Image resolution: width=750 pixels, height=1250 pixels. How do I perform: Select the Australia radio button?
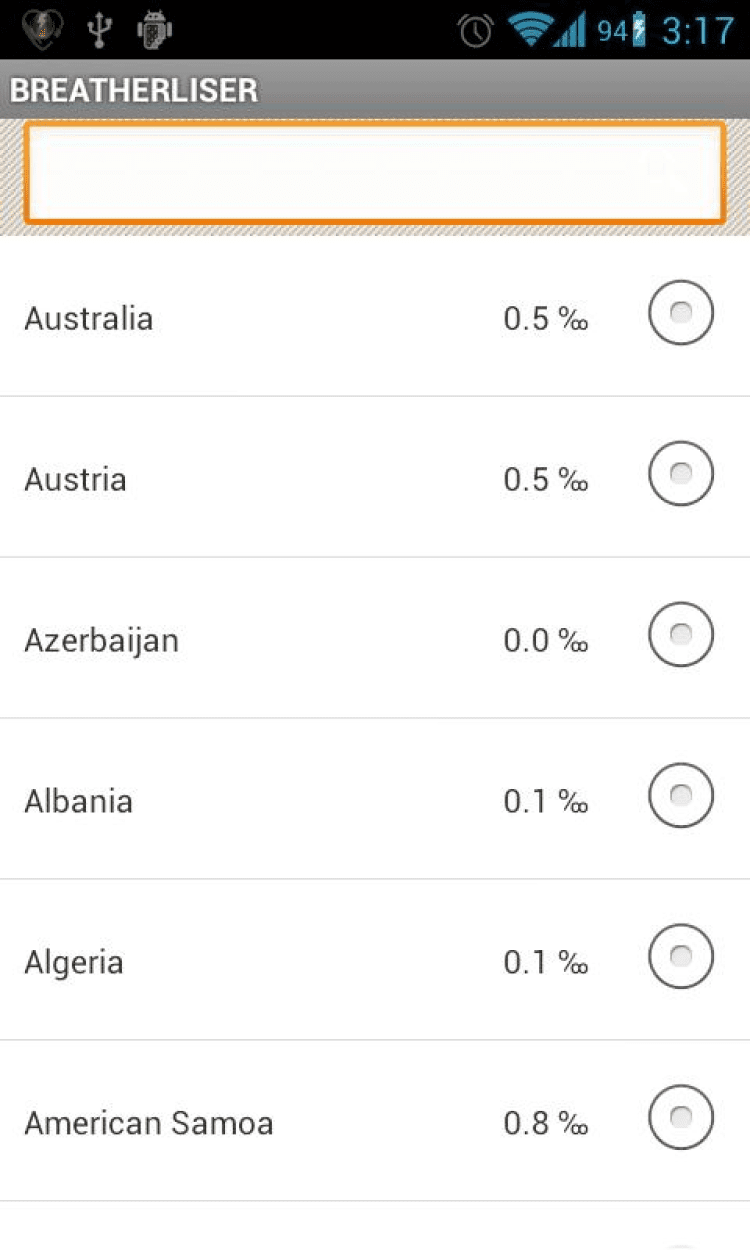pyautogui.click(x=681, y=313)
